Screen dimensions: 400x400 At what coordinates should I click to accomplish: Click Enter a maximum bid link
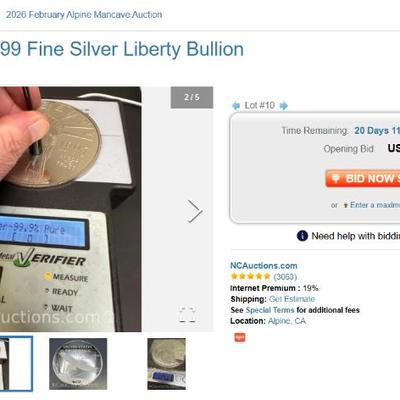point(375,205)
